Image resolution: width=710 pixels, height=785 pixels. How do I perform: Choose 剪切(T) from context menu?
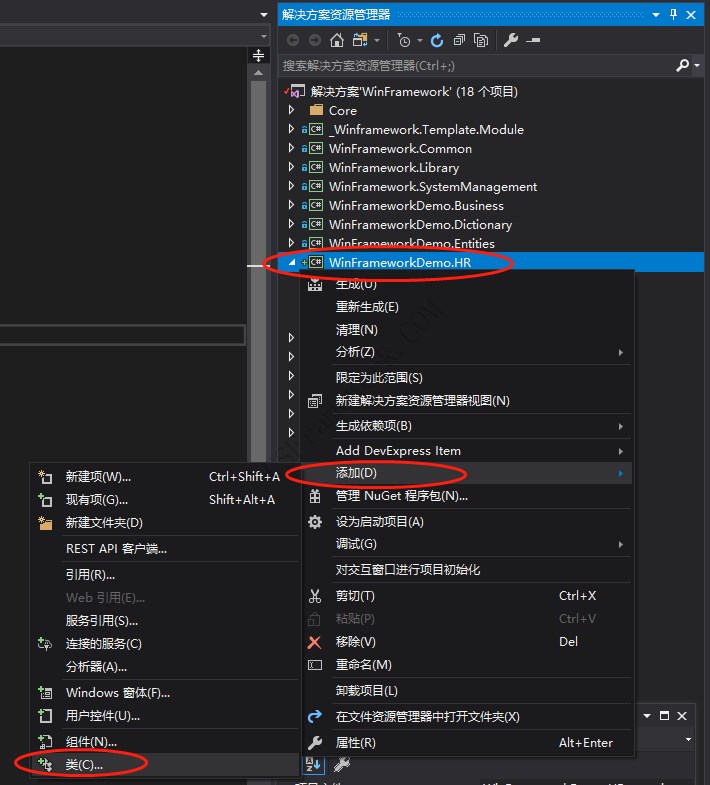467,596
